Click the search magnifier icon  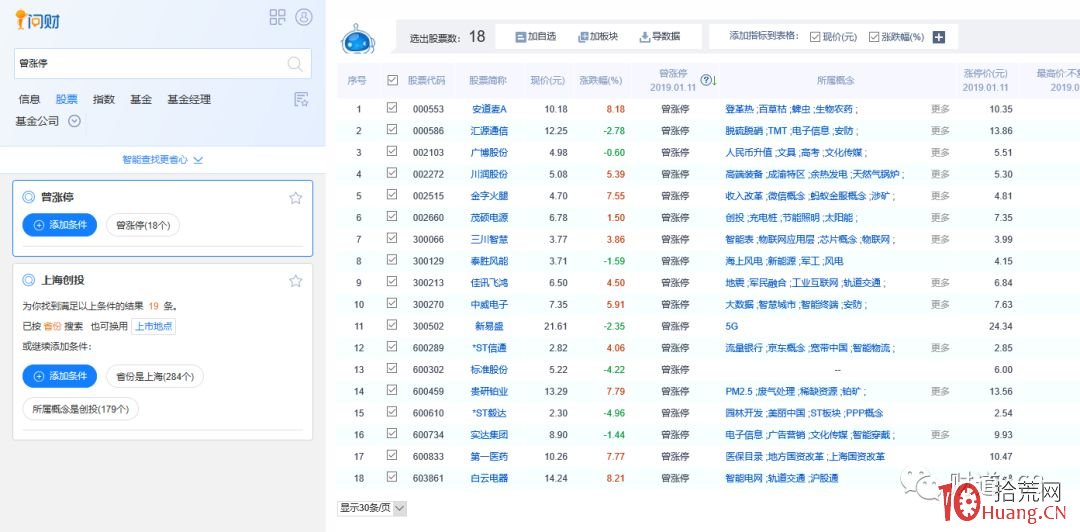[295, 64]
